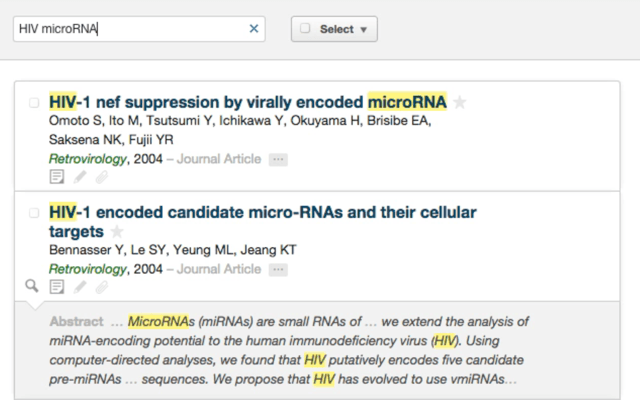The image size is (640, 400).
Task: Open title HIV-1 encoded candidate micro-RNAs
Action: 262,222
